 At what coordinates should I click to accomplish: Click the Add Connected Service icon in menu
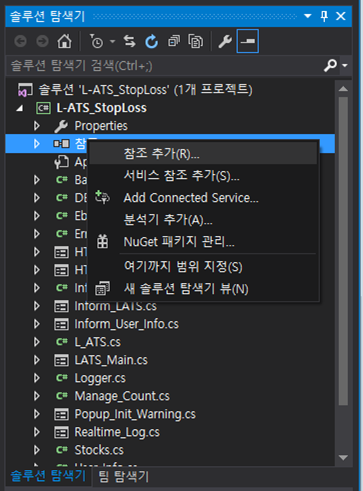tap(102, 197)
